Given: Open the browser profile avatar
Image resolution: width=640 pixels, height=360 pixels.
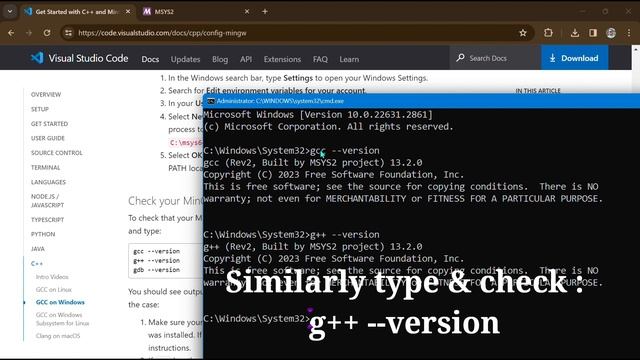Looking at the screenshot, I should click(611, 33).
